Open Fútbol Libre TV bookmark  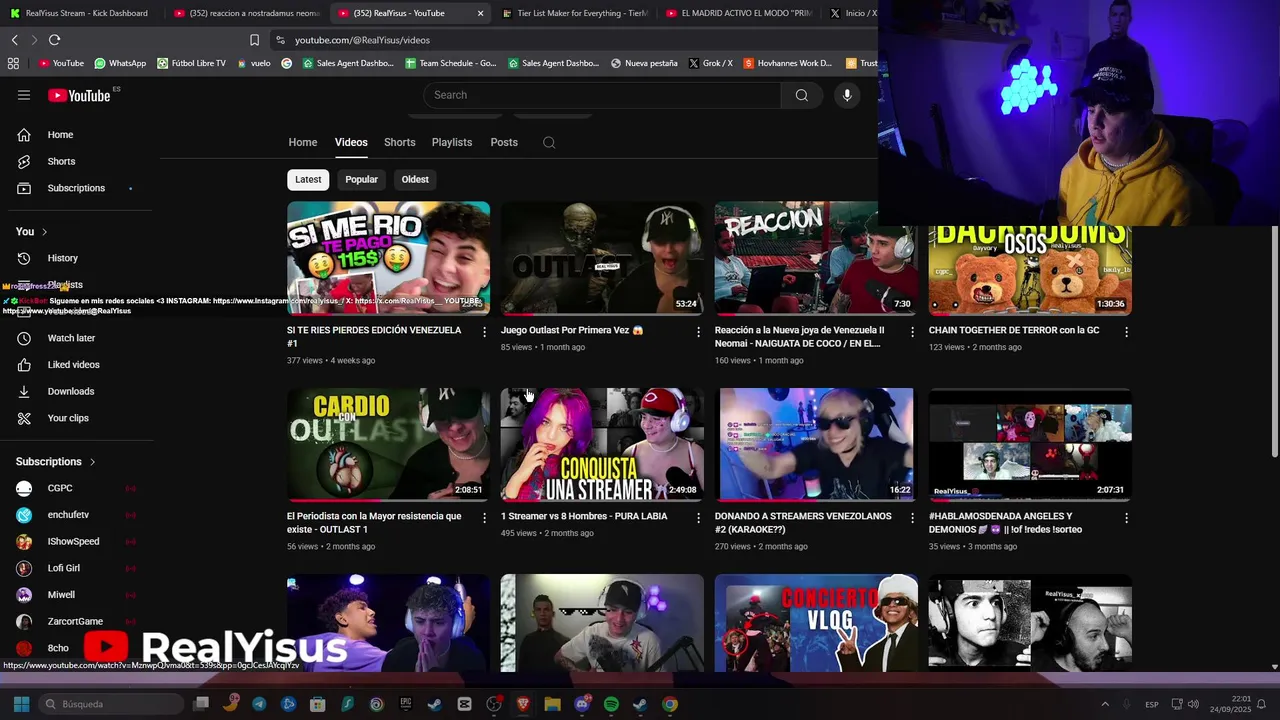(x=190, y=63)
